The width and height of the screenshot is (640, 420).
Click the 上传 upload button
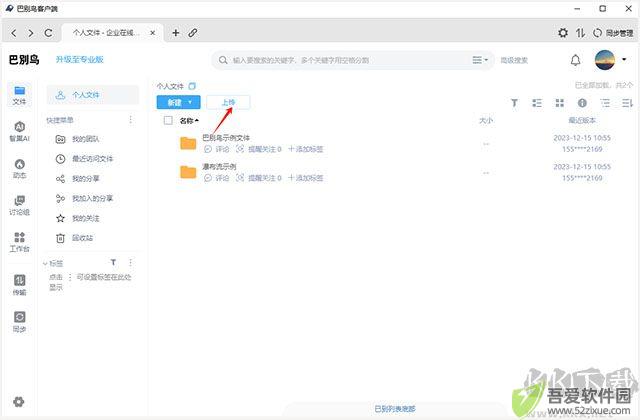(228, 102)
